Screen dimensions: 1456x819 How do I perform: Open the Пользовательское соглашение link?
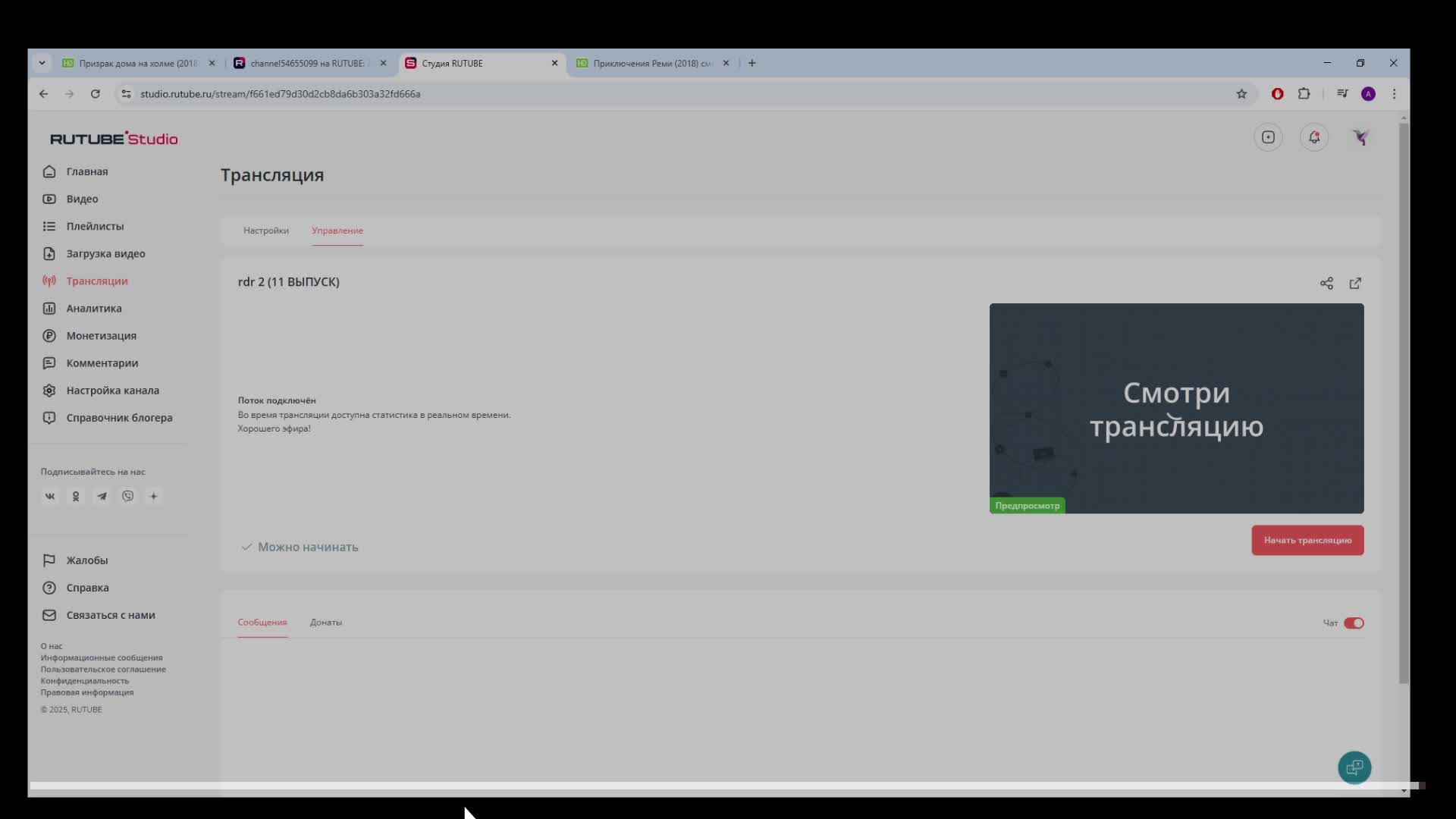click(x=103, y=670)
